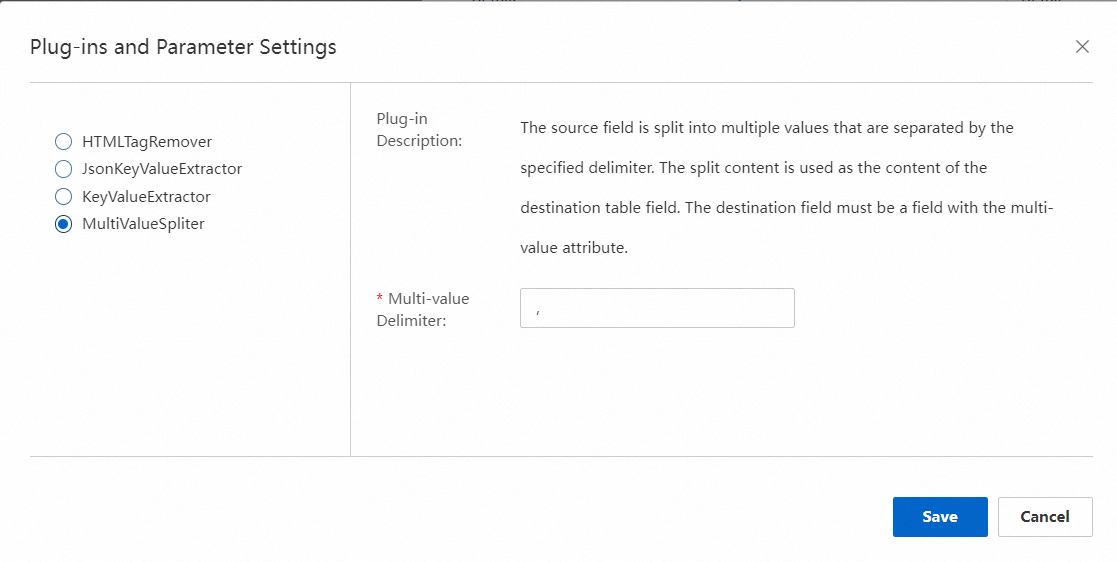
Task: Click the JsonKeyValueExtractor plug-in name text
Action: coord(162,169)
